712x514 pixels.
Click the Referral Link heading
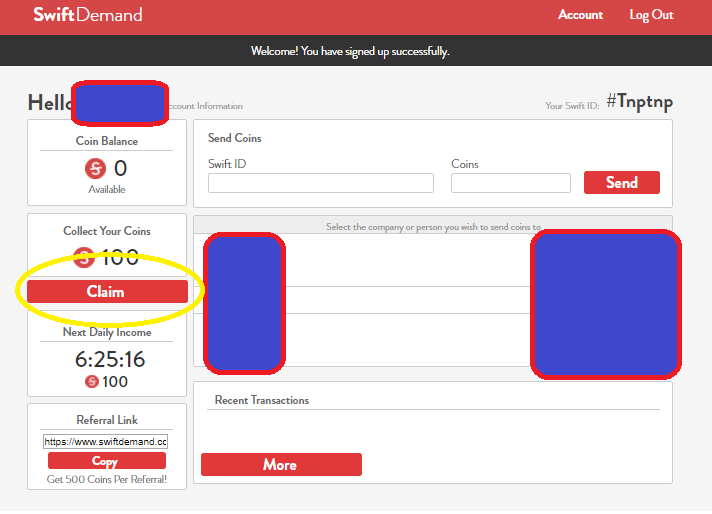pyautogui.click(x=107, y=420)
